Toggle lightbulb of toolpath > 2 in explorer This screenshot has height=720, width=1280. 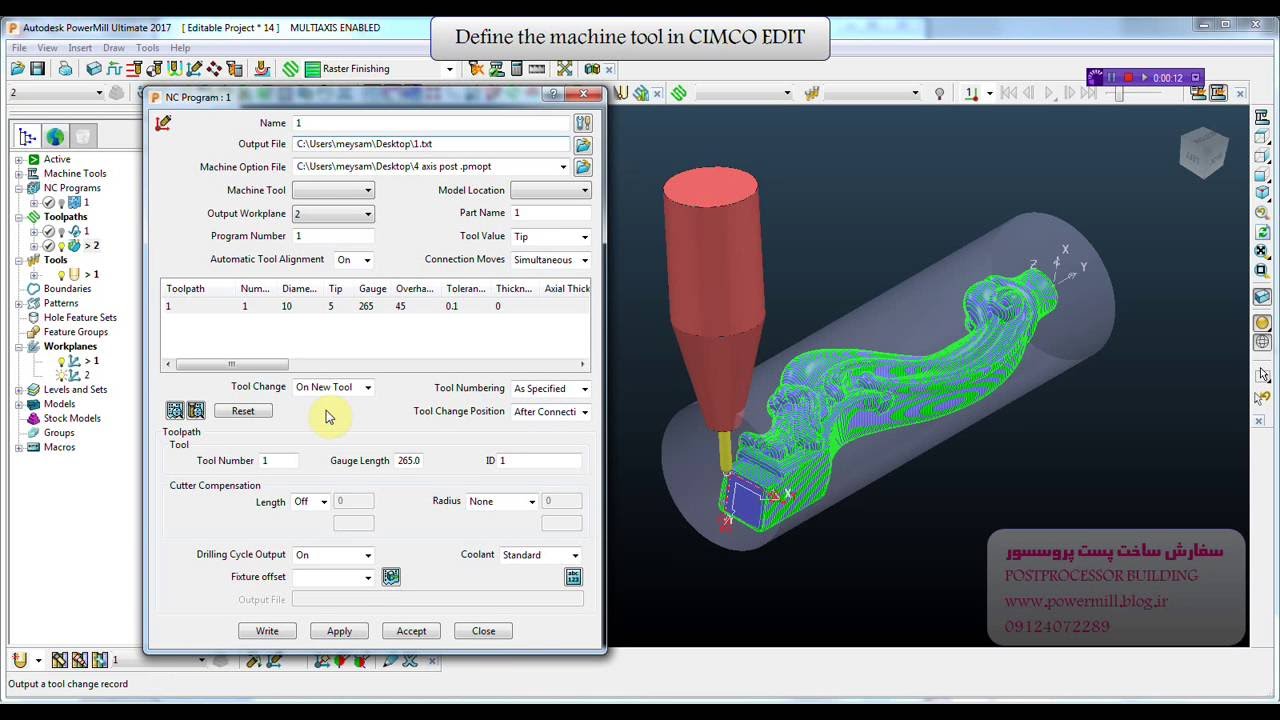[61, 246]
